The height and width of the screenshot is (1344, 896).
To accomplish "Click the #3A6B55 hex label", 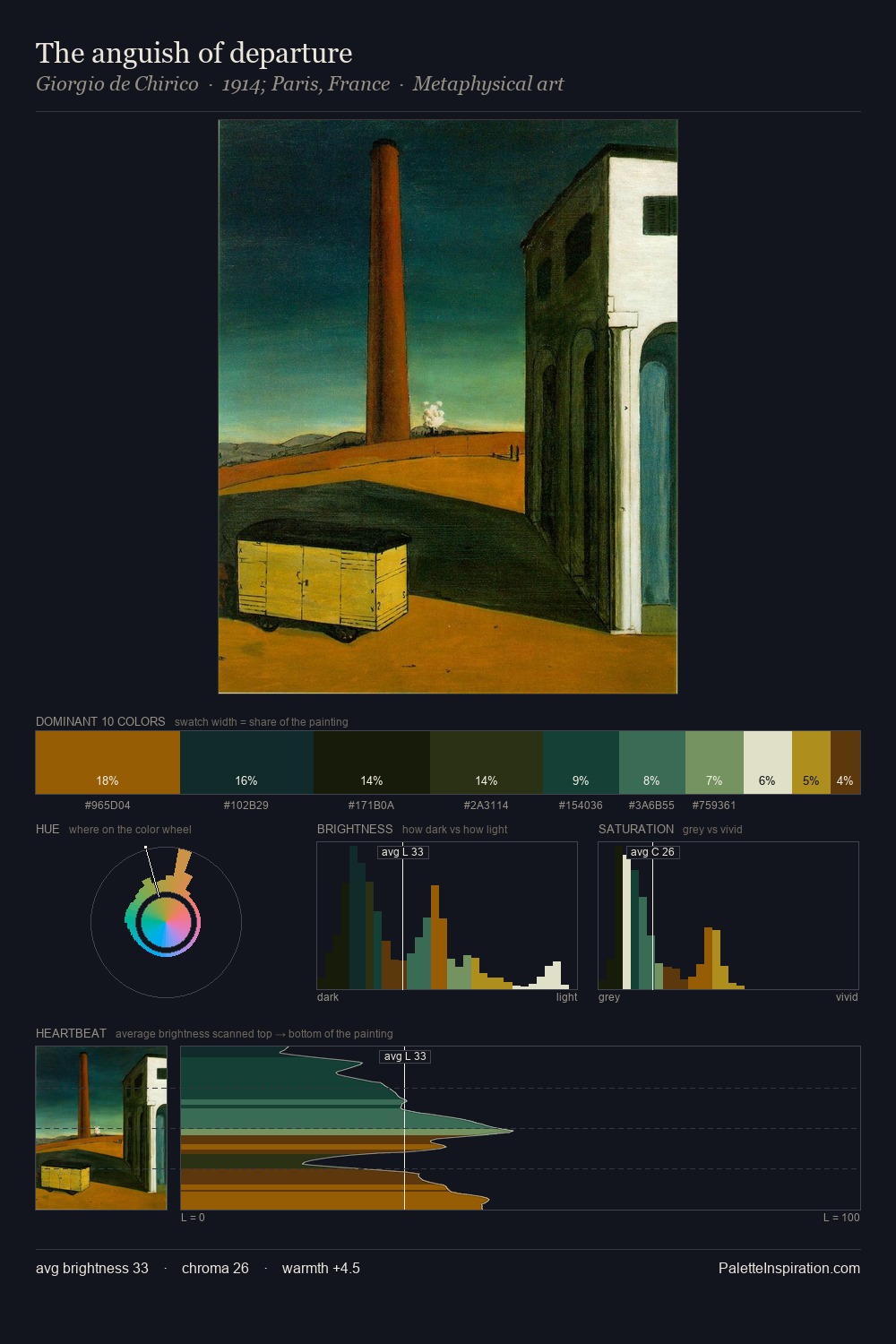I will [x=651, y=806].
